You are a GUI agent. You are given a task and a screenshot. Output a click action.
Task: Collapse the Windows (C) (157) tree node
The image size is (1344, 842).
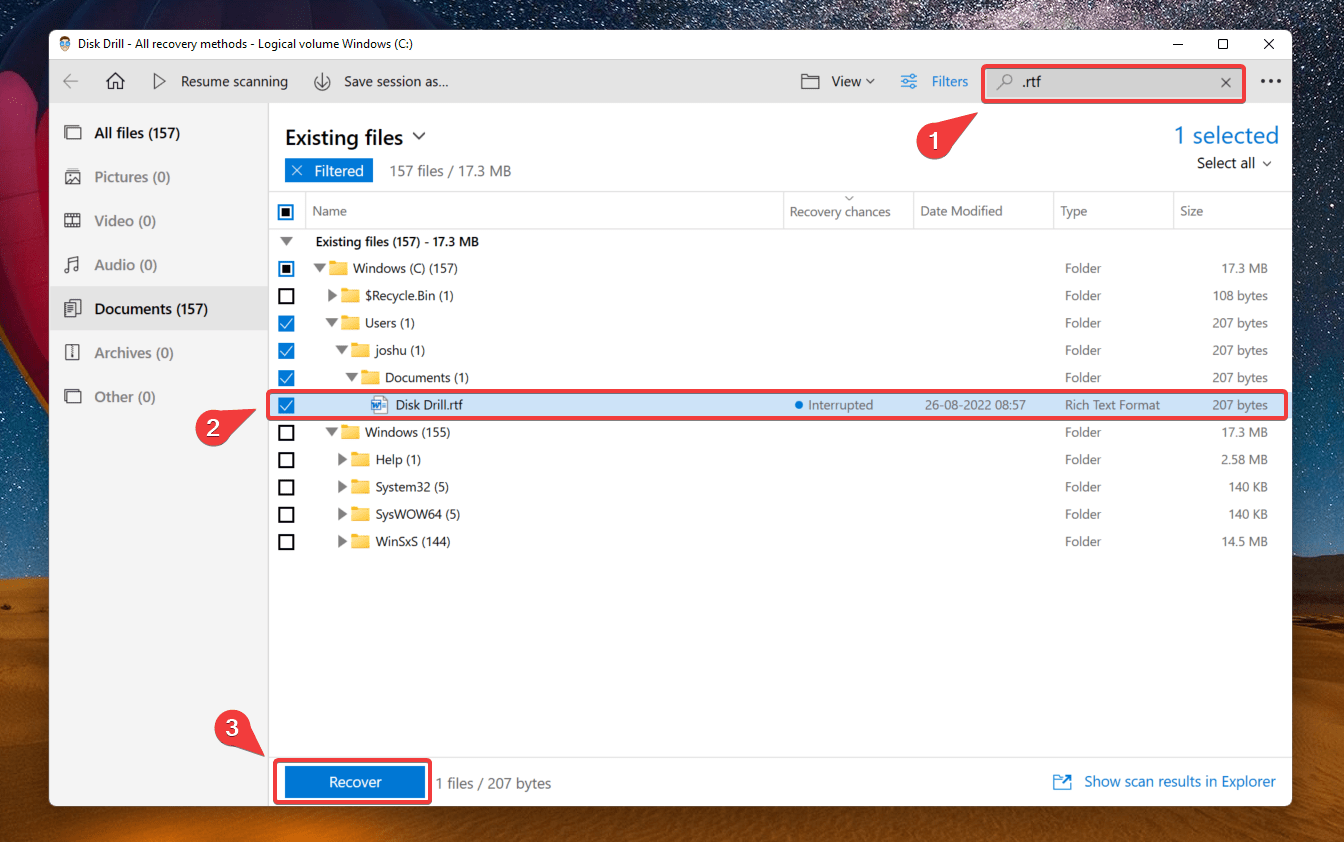pos(319,269)
